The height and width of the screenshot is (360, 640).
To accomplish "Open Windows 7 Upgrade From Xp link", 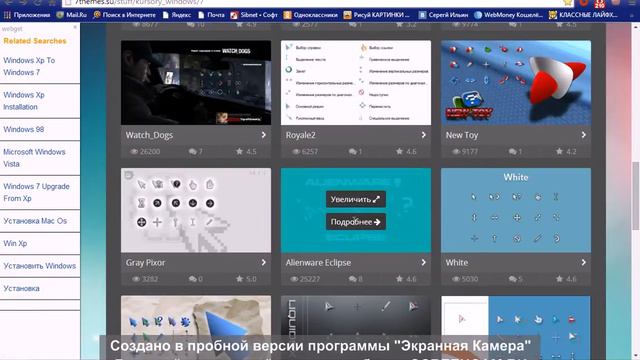I will pyautogui.click(x=36, y=192).
